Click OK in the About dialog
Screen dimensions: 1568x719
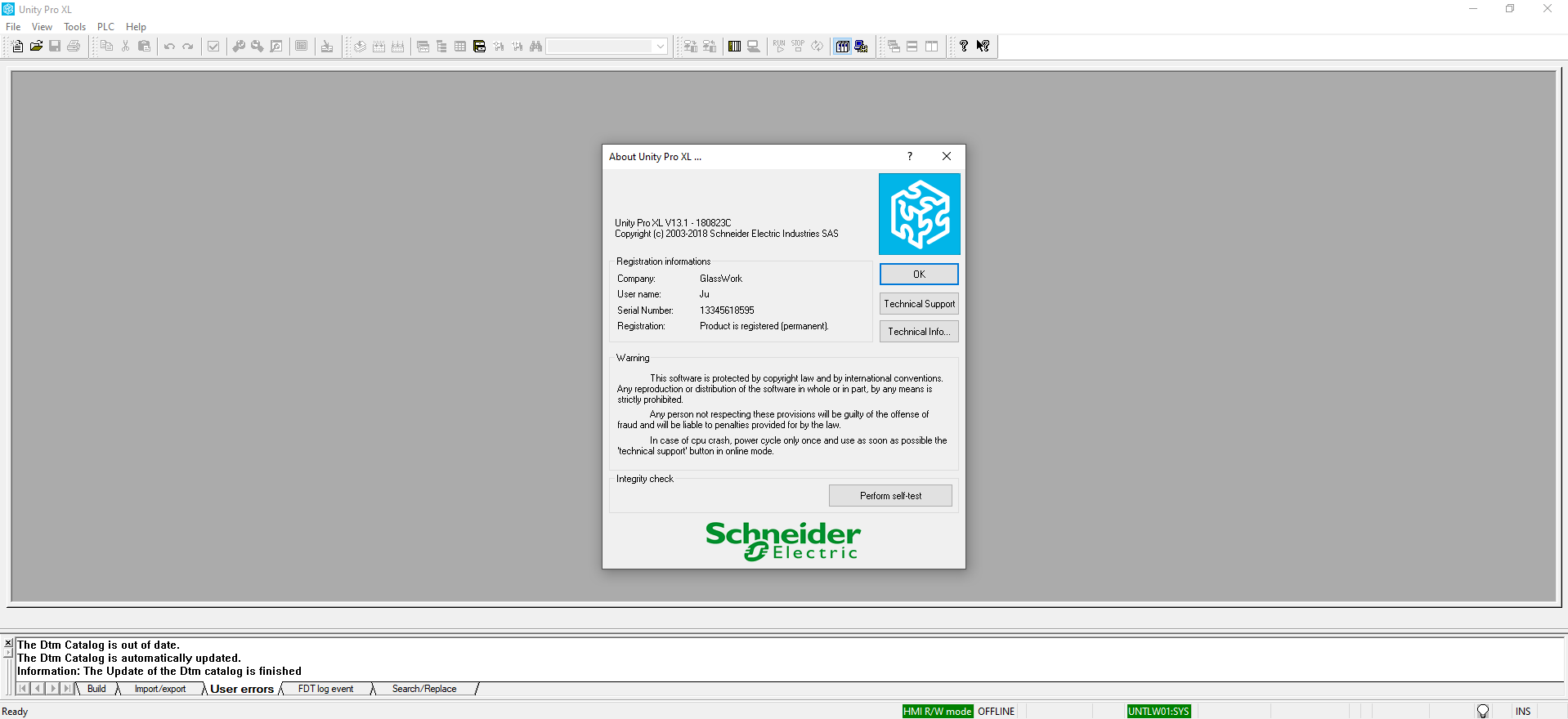tap(919, 275)
